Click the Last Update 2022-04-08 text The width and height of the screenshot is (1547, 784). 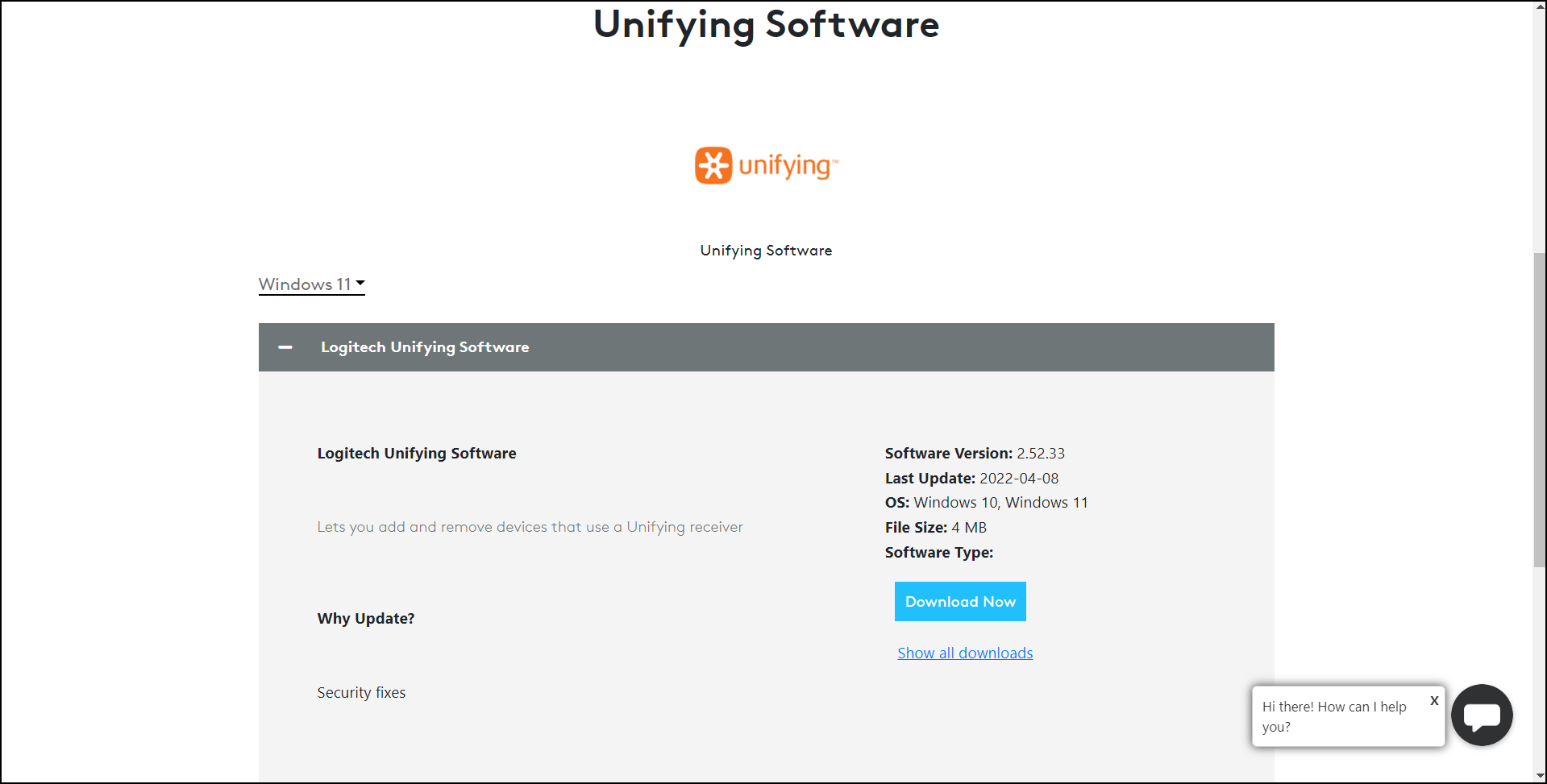click(x=971, y=479)
